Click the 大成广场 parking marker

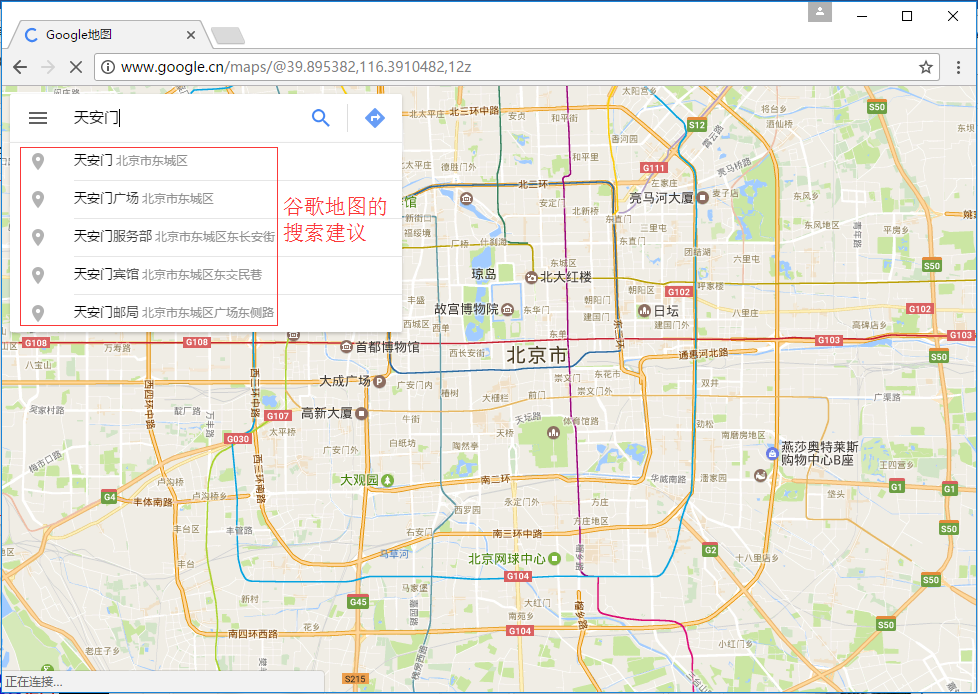pos(379,381)
